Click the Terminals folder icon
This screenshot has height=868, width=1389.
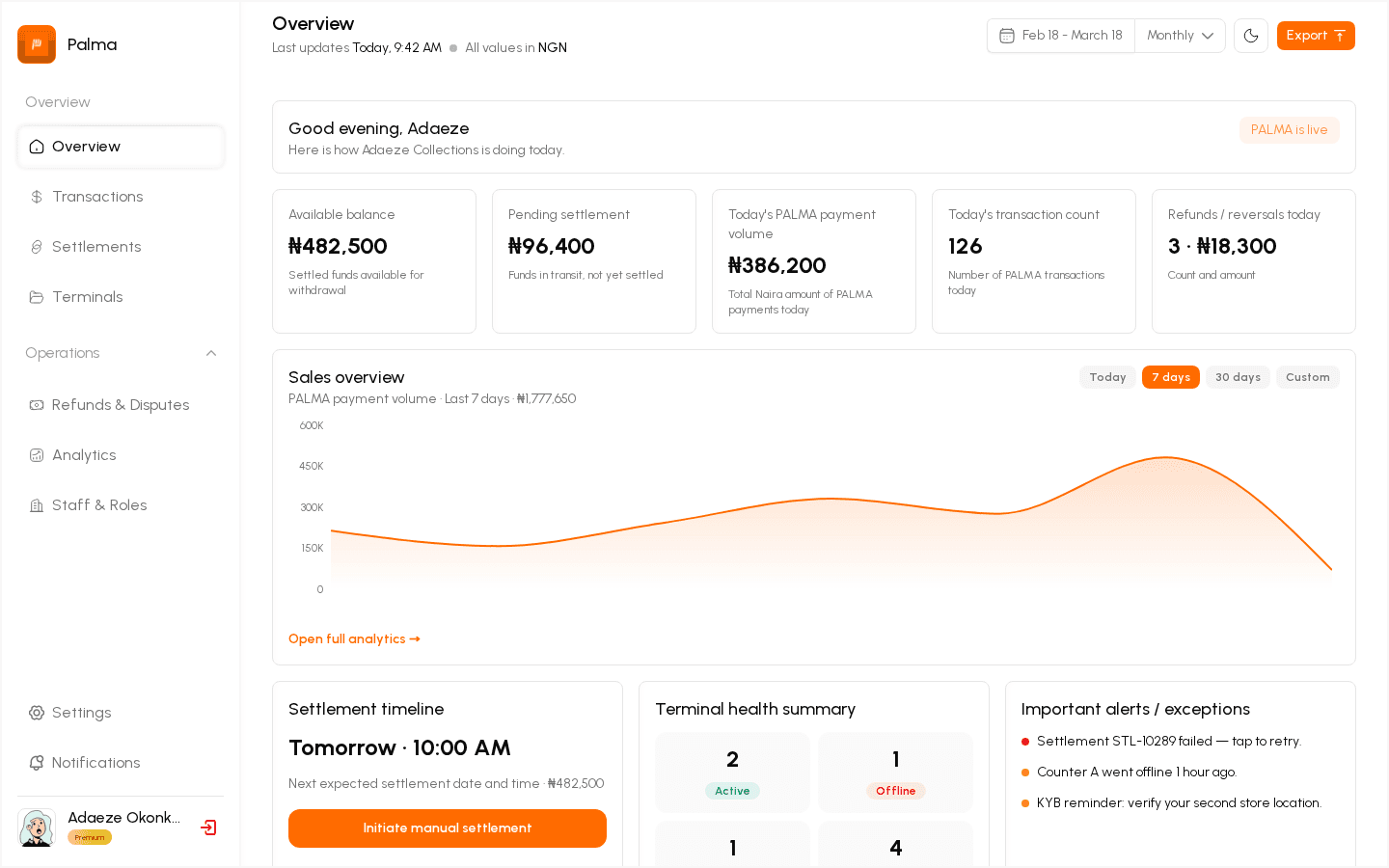[x=37, y=297]
